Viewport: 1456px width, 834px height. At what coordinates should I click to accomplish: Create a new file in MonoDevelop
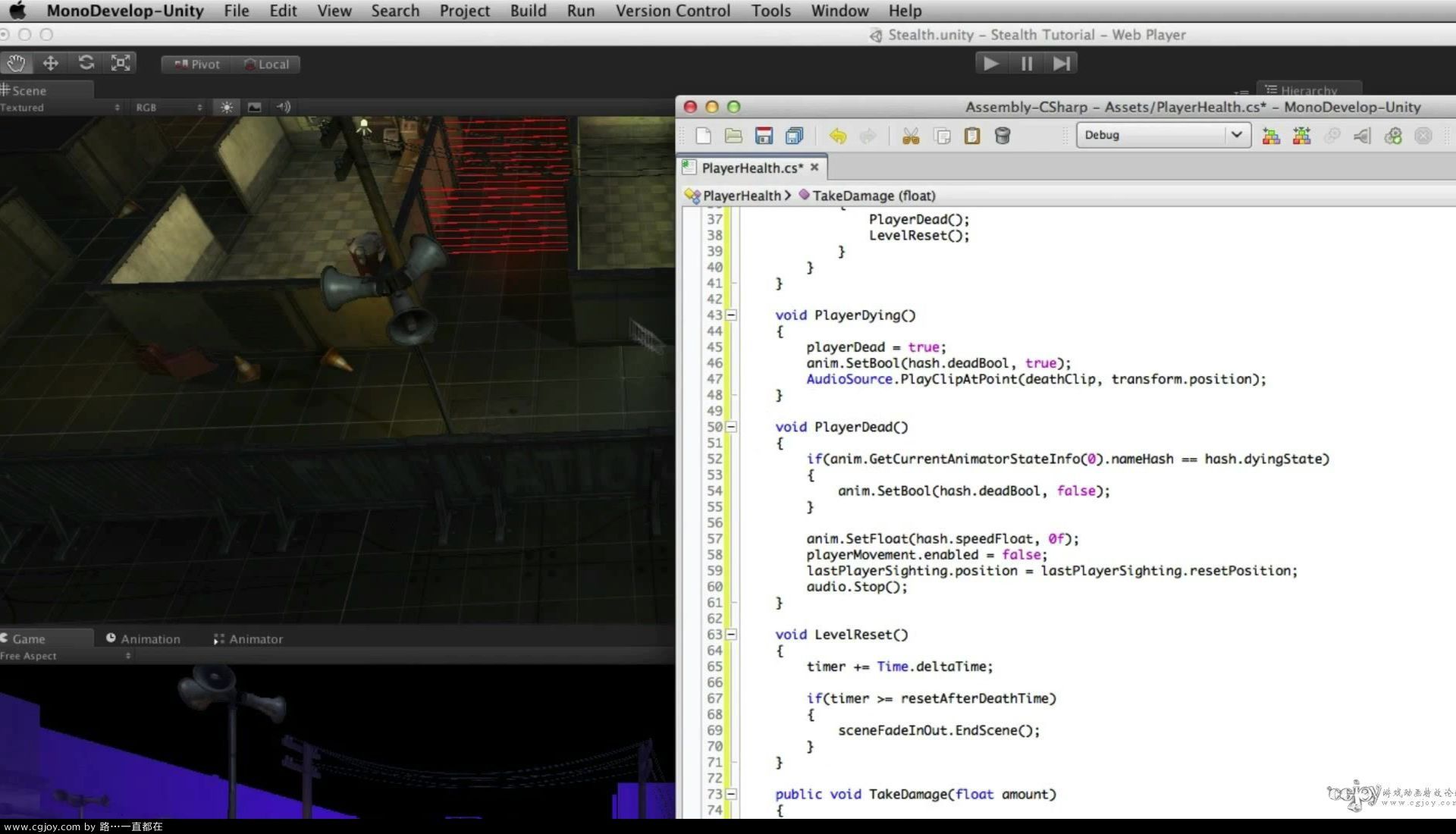point(704,136)
